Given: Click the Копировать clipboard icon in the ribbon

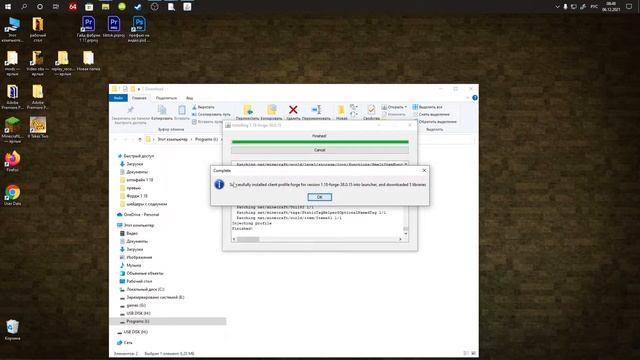Looking at the screenshot, I should click(x=162, y=110).
